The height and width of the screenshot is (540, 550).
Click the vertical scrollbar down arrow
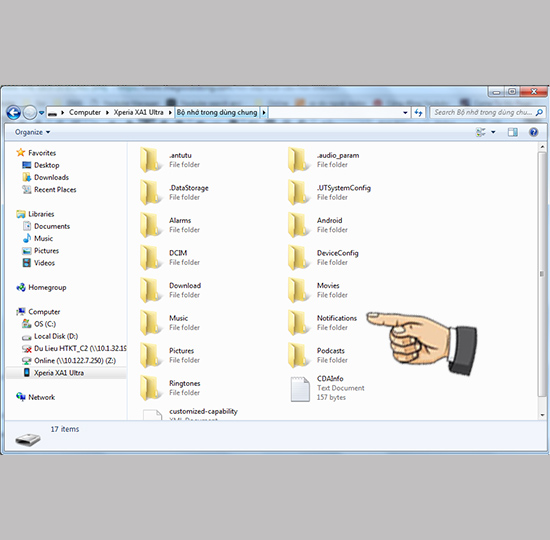point(542,415)
